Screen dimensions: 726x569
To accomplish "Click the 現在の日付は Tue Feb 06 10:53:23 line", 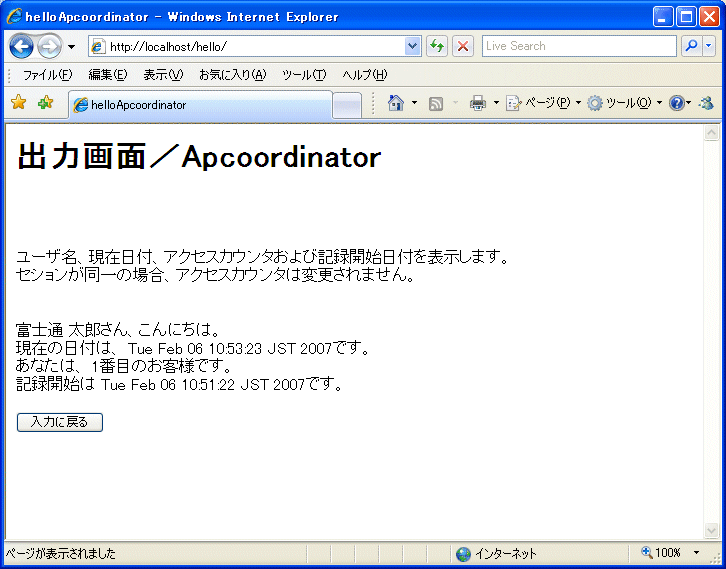I will [x=193, y=348].
